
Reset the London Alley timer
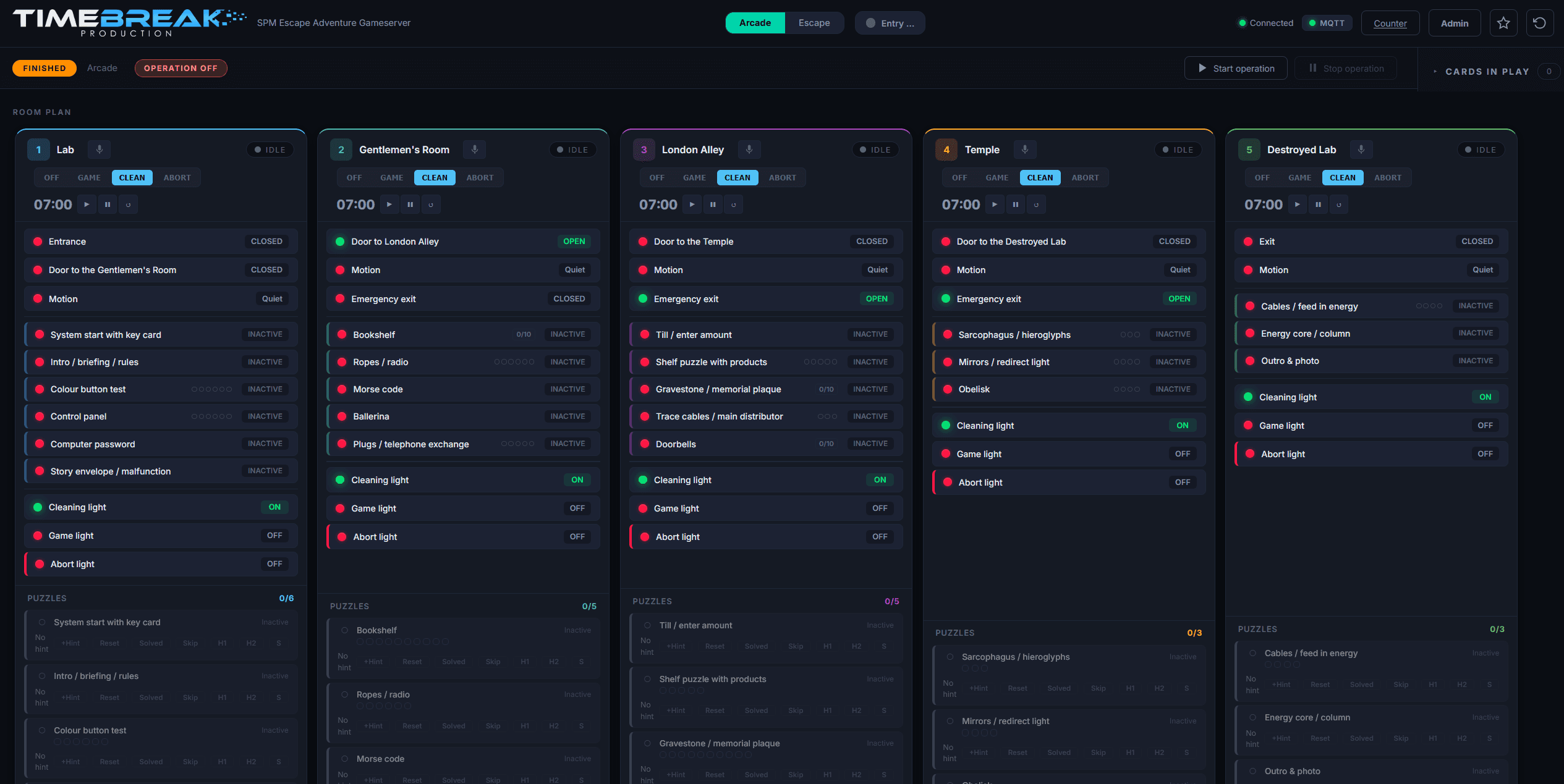click(x=734, y=204)
